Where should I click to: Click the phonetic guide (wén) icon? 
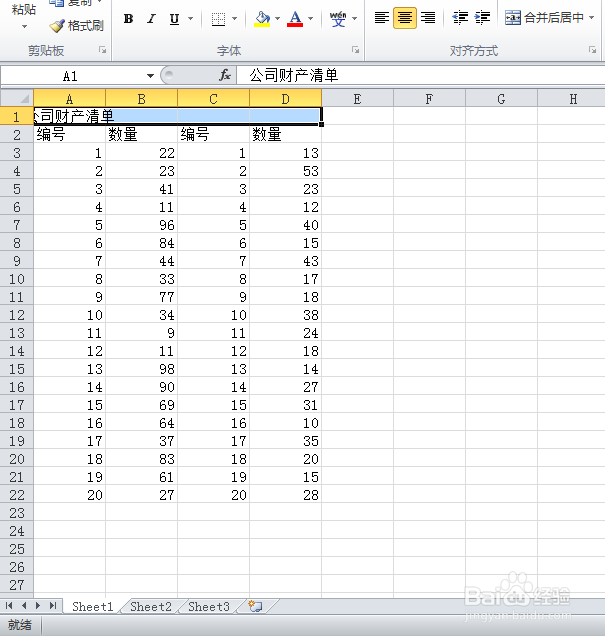click(x=338, y=19)
